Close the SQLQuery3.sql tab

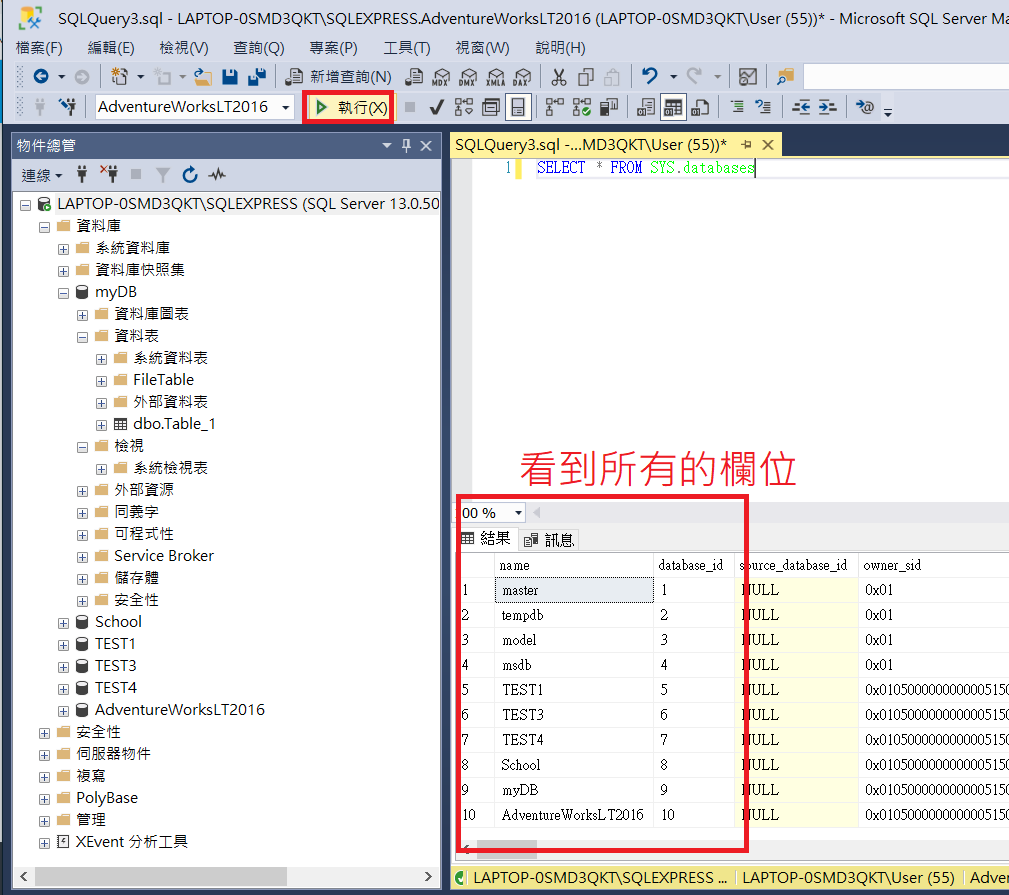coord(768,145)
